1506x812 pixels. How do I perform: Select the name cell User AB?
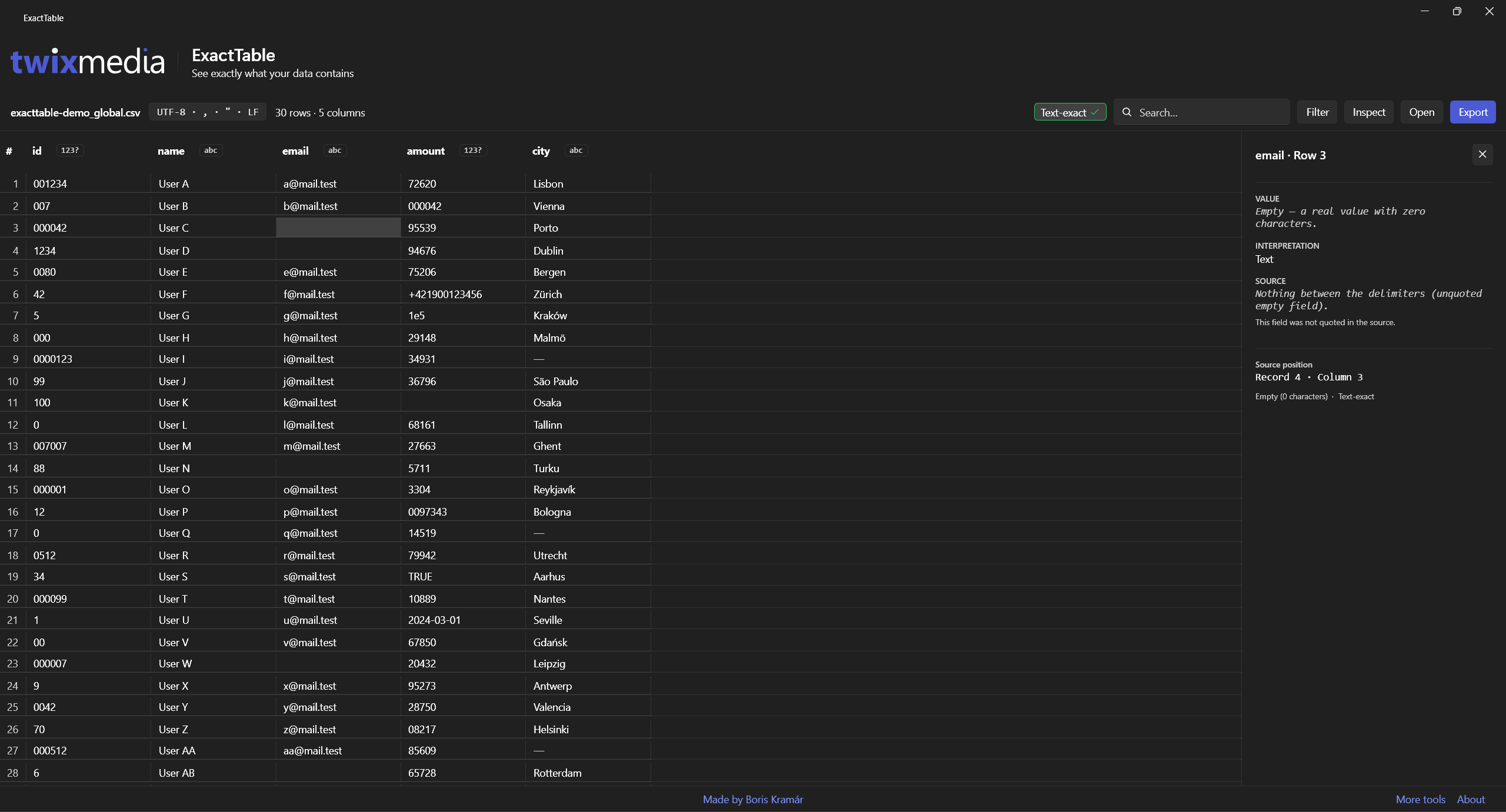213,773
